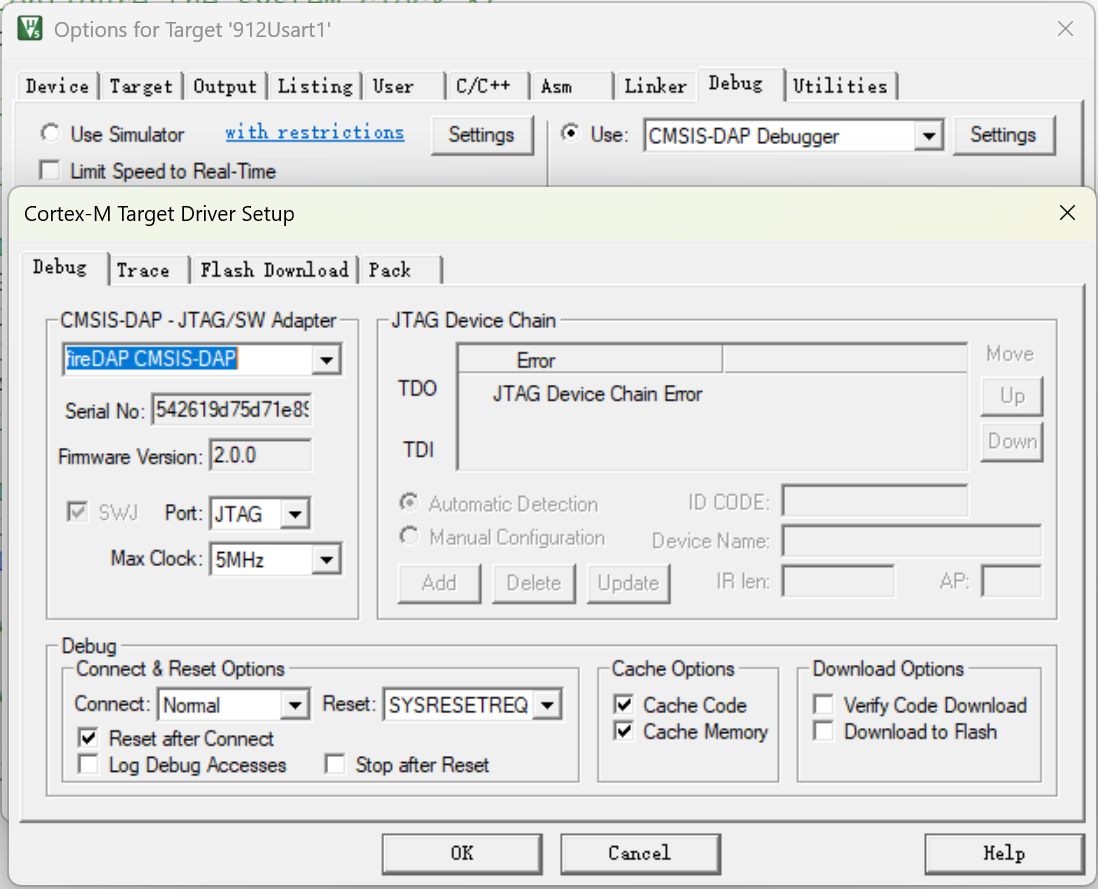Click the Keil uVision icon in the title bar
1098x889 pixels.
tap(29, 29)
